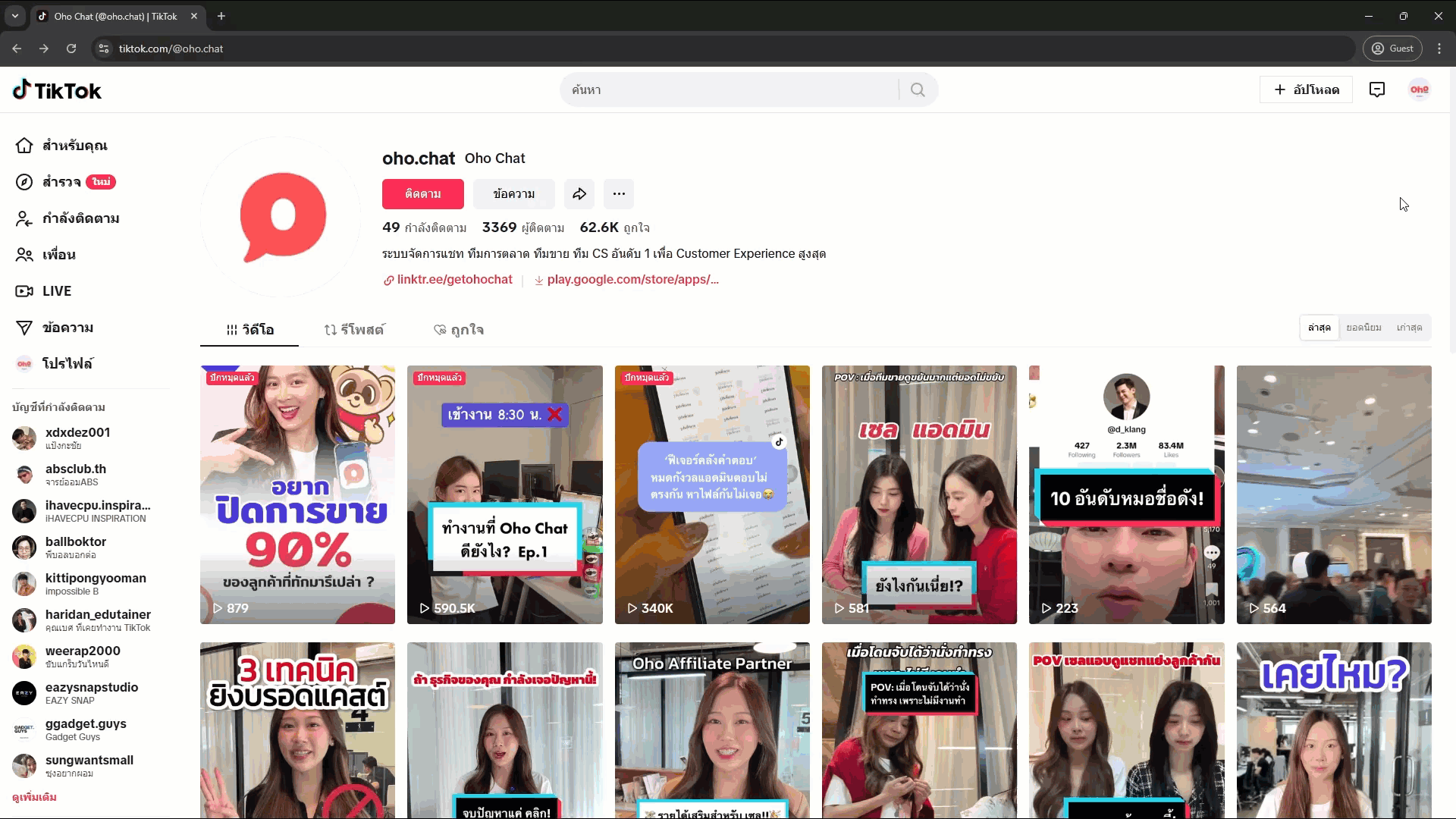
Task: Open Profile in the sidebar
Action: [x=54, y=364]
